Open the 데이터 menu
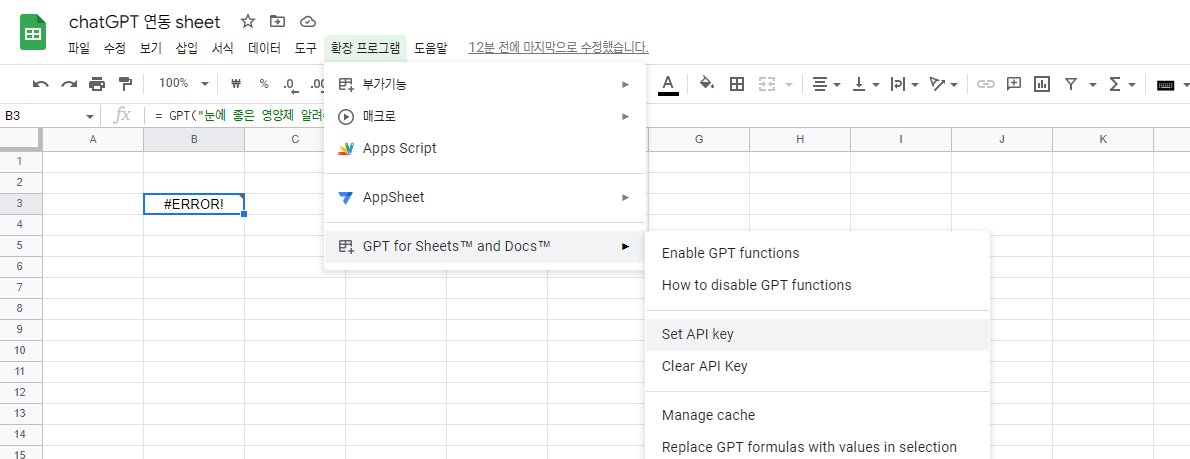1190x459 pixels. 264,48
